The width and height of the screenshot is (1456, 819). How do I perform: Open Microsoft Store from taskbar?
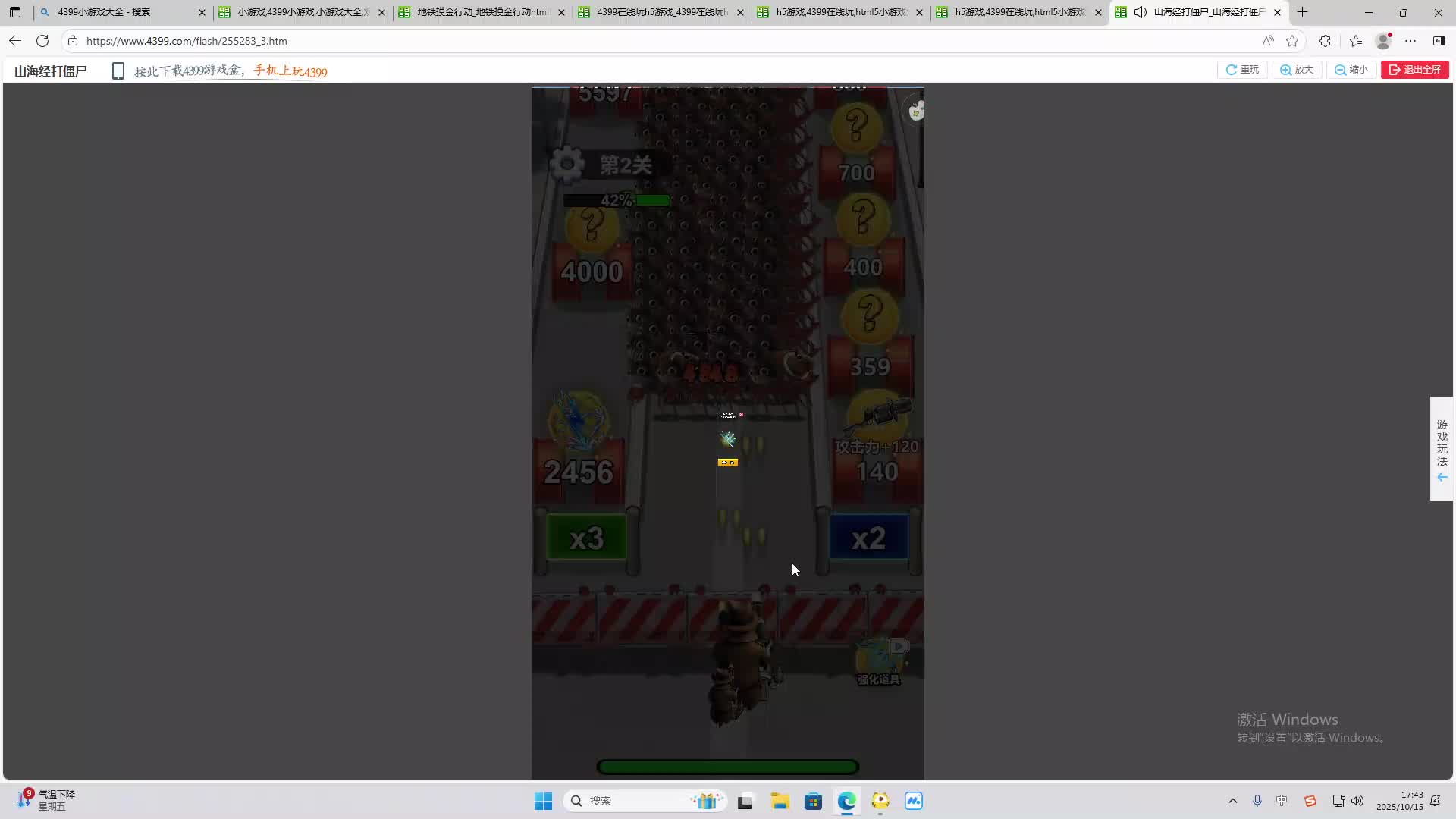[813, 801]
